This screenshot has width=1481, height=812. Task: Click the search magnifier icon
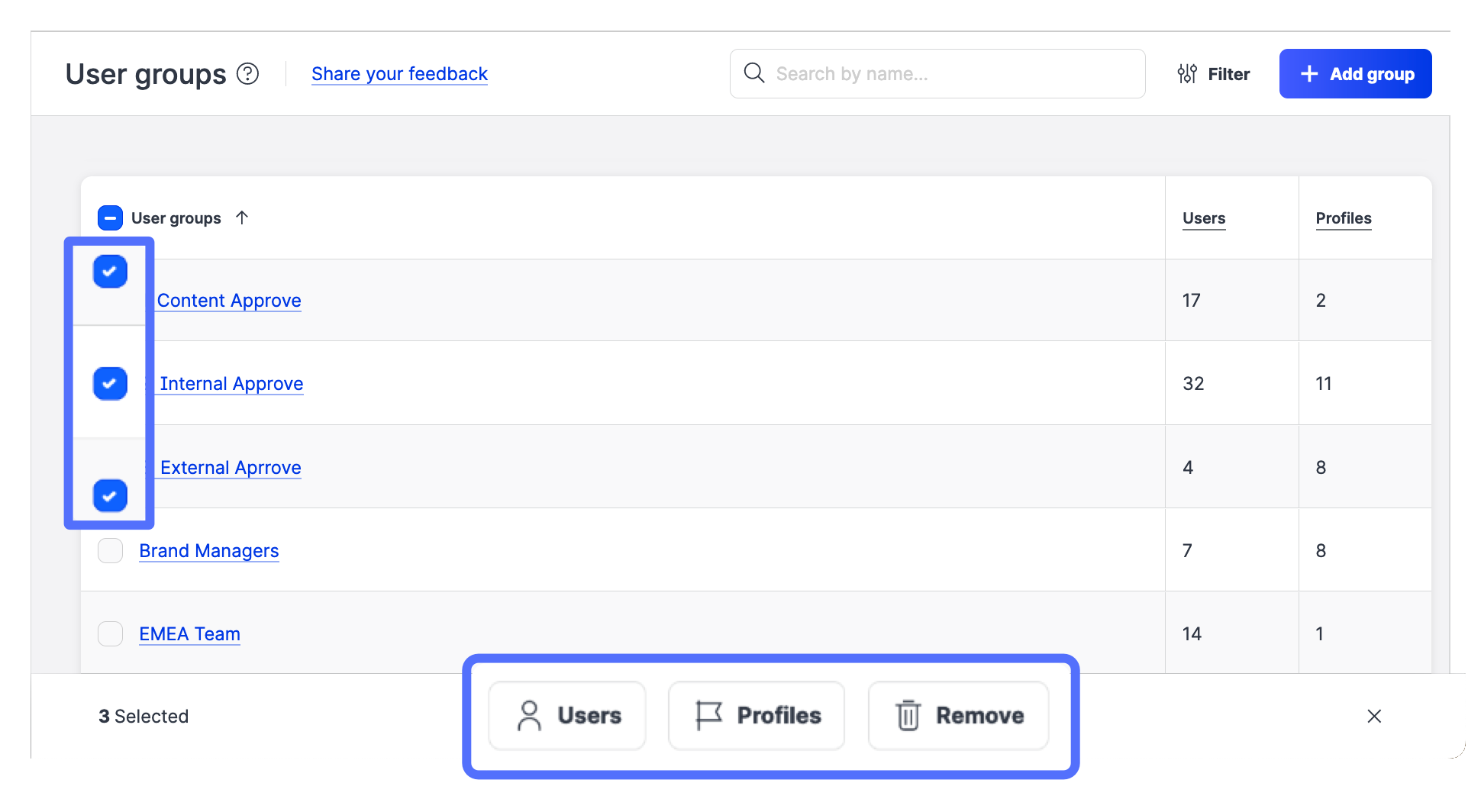point(754,73)
